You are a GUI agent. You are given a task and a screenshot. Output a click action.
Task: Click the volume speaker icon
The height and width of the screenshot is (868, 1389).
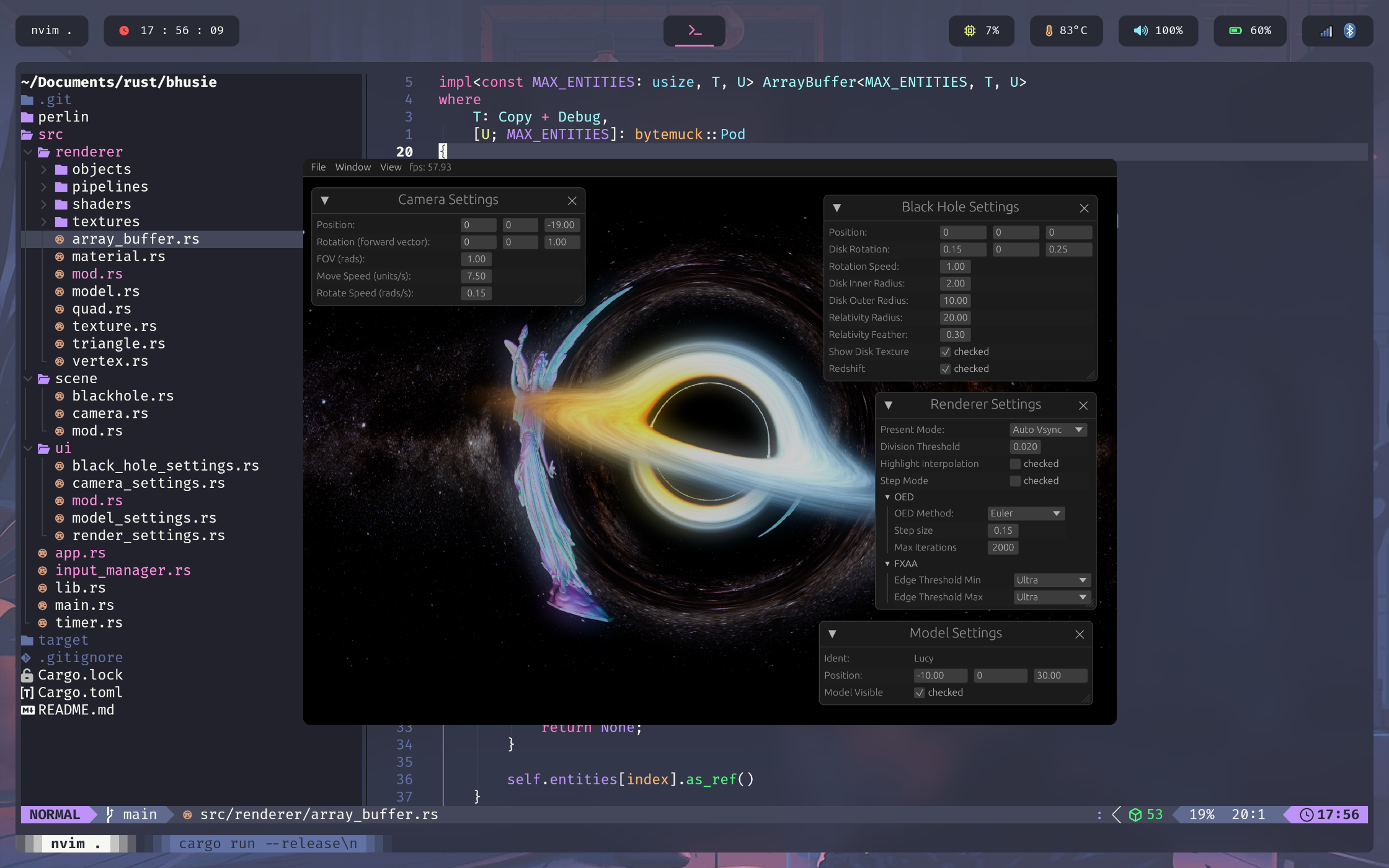tap(1140, 31)
